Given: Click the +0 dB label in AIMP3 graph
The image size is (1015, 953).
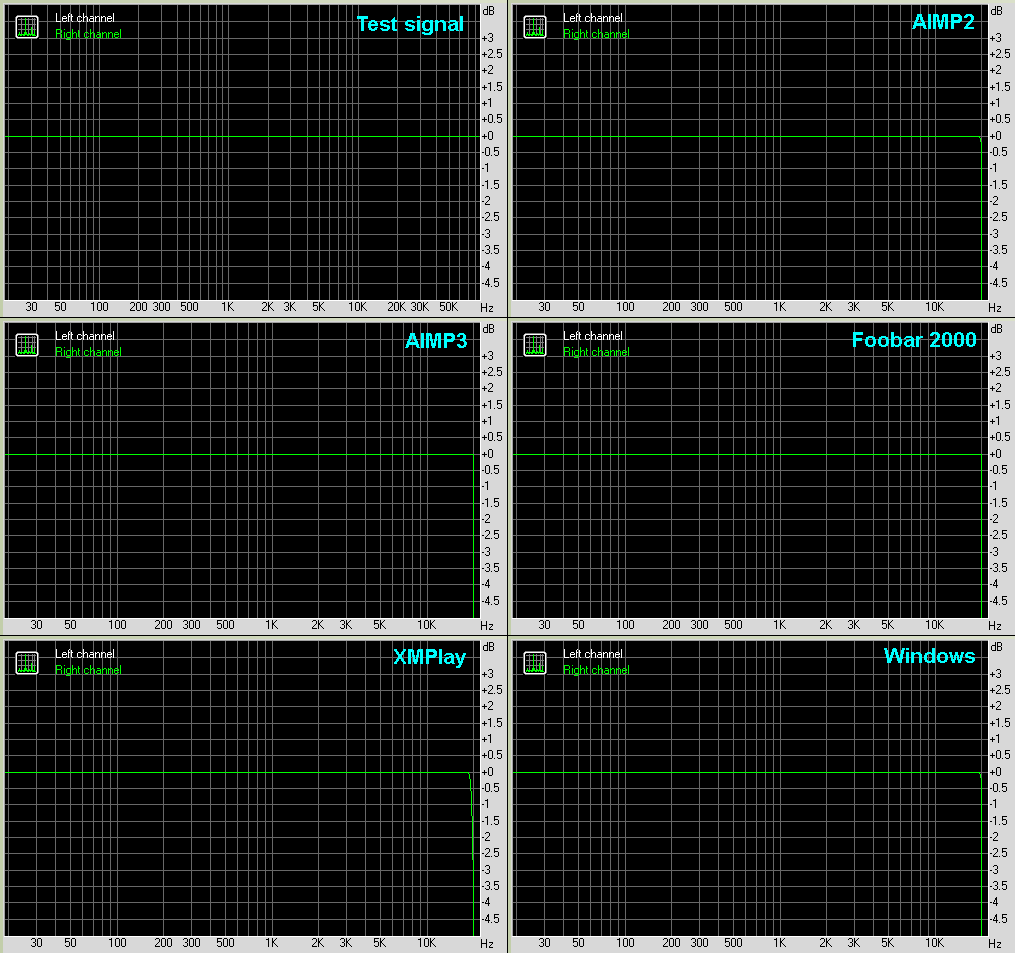Looking at the screenshot, I should click(x=487, y=454).
